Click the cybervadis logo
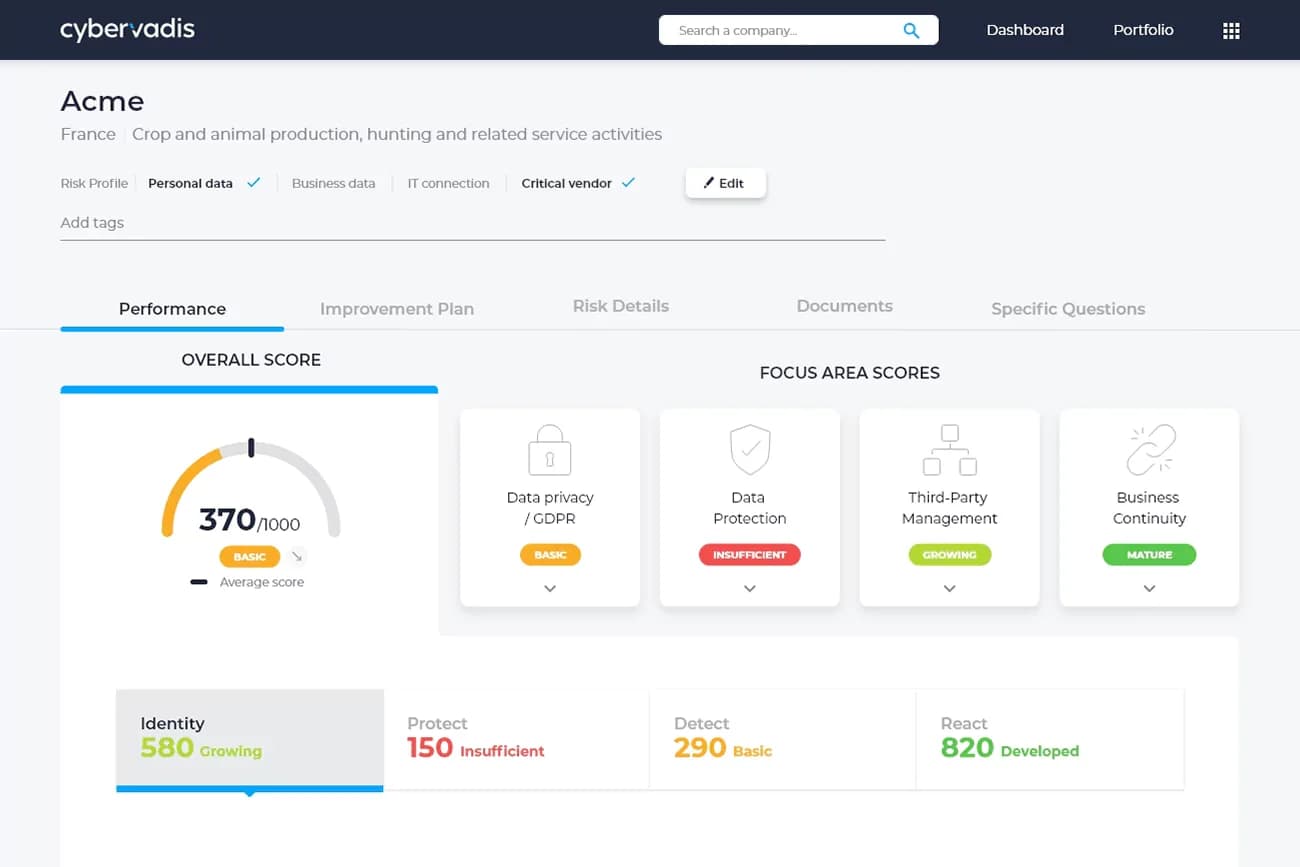The image size is (1300, 867). 127,29
